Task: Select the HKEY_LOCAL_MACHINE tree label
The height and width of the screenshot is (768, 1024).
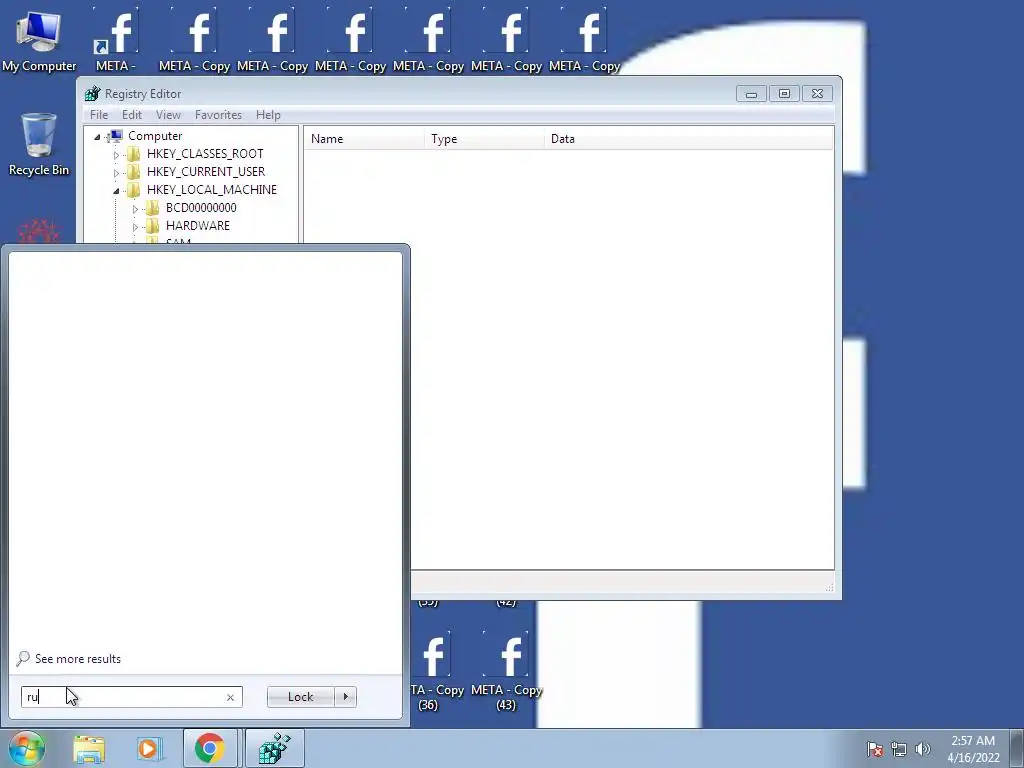Action: [212, 189]
